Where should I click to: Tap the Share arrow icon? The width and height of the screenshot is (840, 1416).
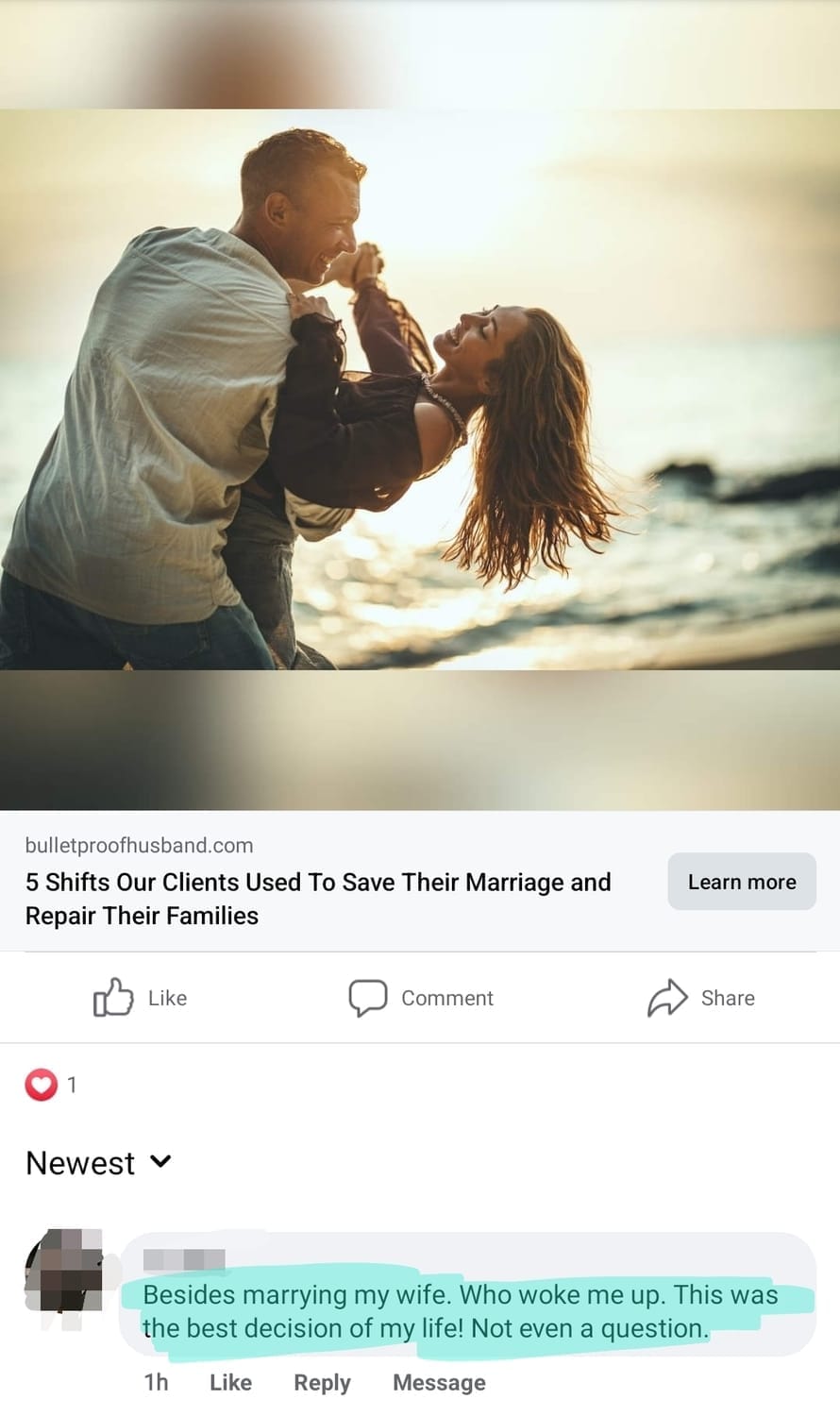[667, 998]
